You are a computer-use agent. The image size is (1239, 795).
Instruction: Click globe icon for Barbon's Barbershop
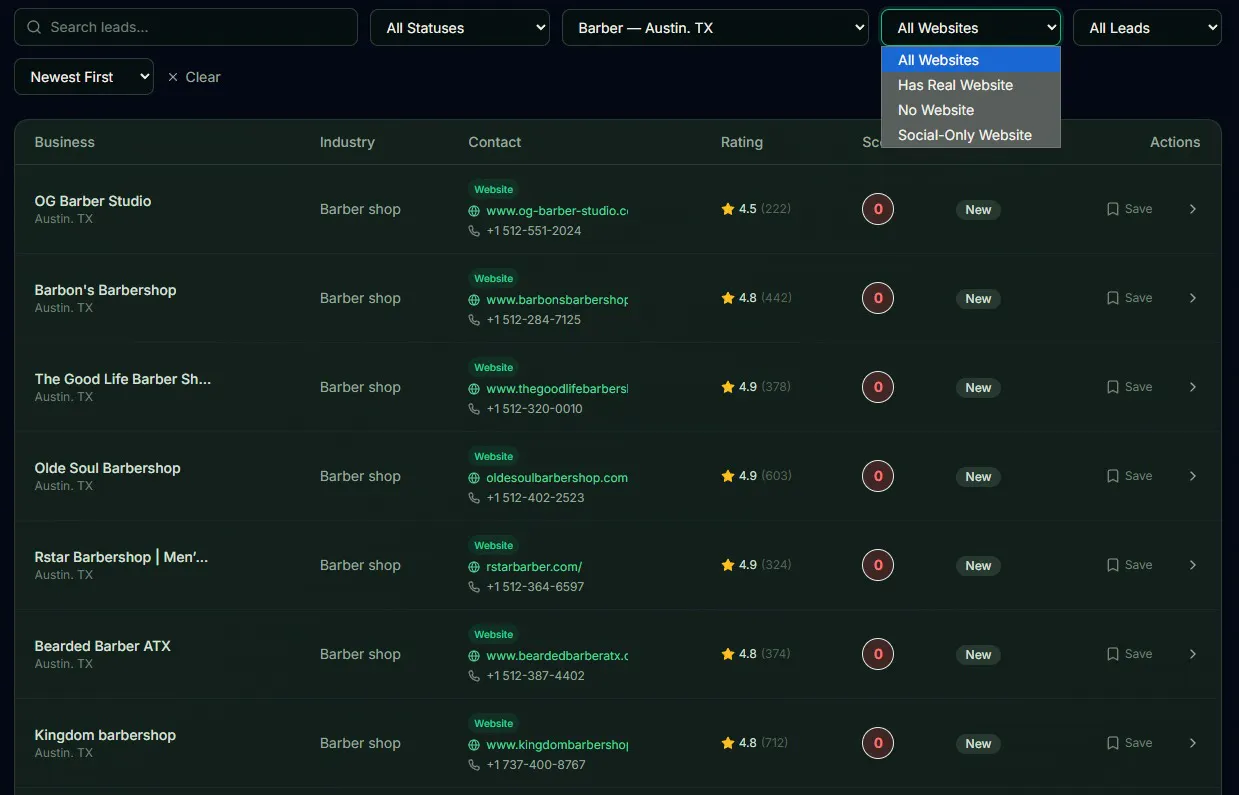tap(474, 300)
